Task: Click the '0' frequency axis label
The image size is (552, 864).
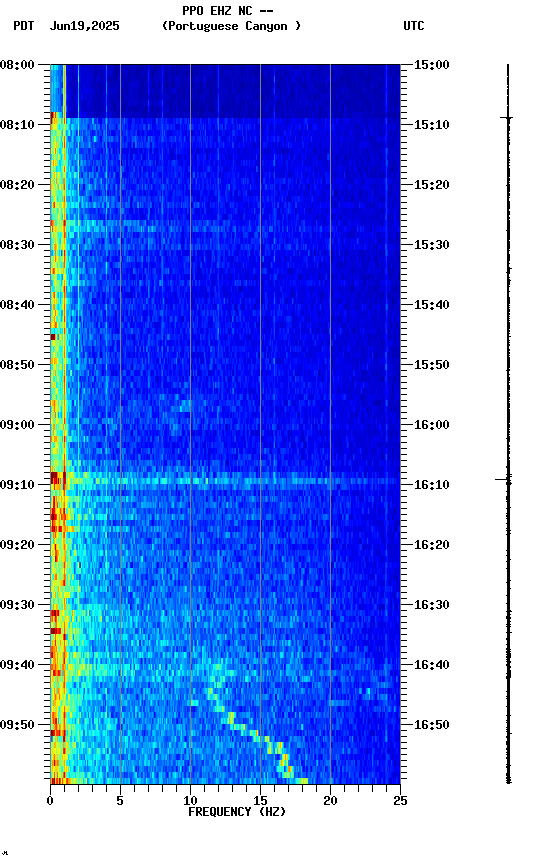Action: point(50,801)
